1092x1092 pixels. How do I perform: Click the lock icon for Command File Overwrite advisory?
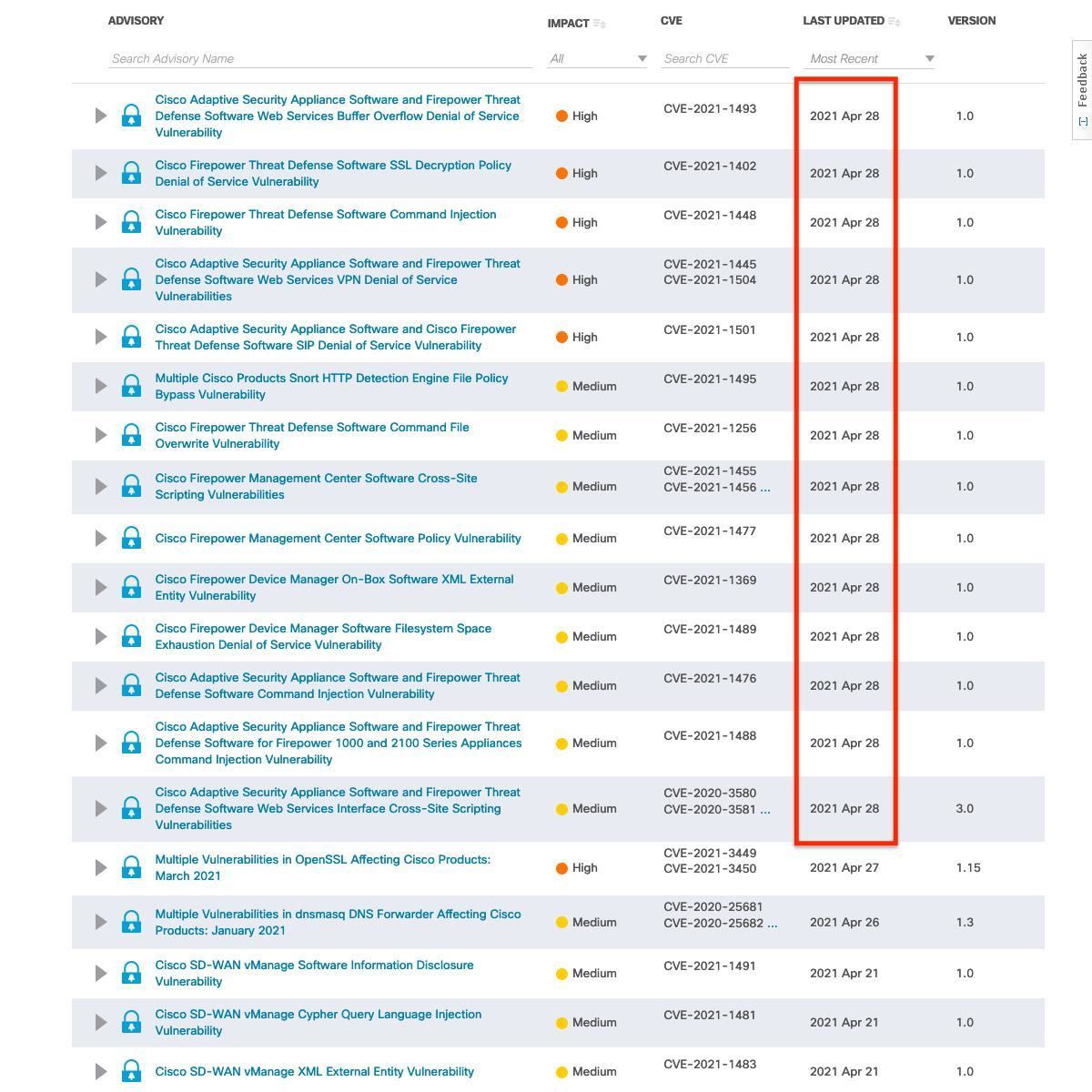(131, 435)
